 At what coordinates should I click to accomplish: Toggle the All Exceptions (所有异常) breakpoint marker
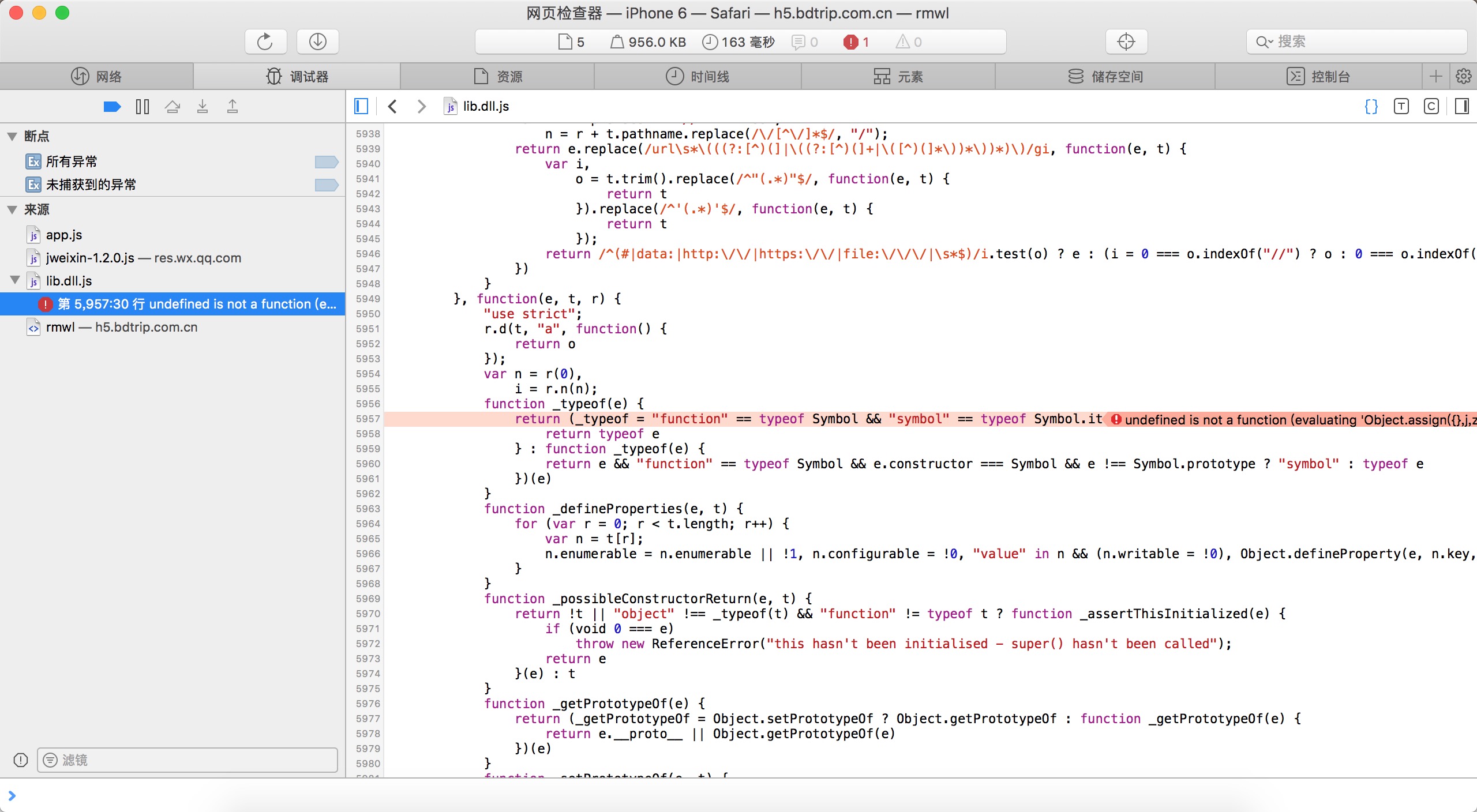(326, 162)
